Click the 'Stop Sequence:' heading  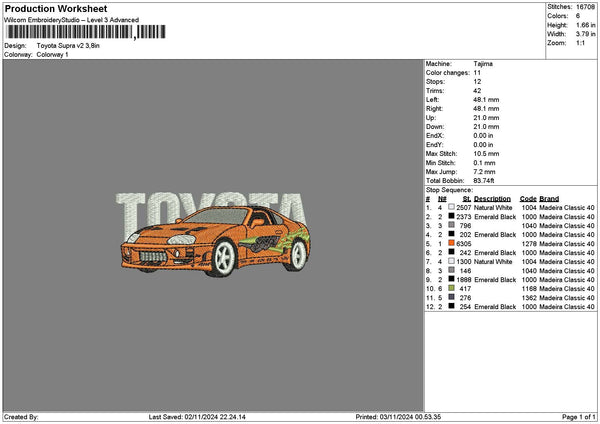(x=449, y=190)
